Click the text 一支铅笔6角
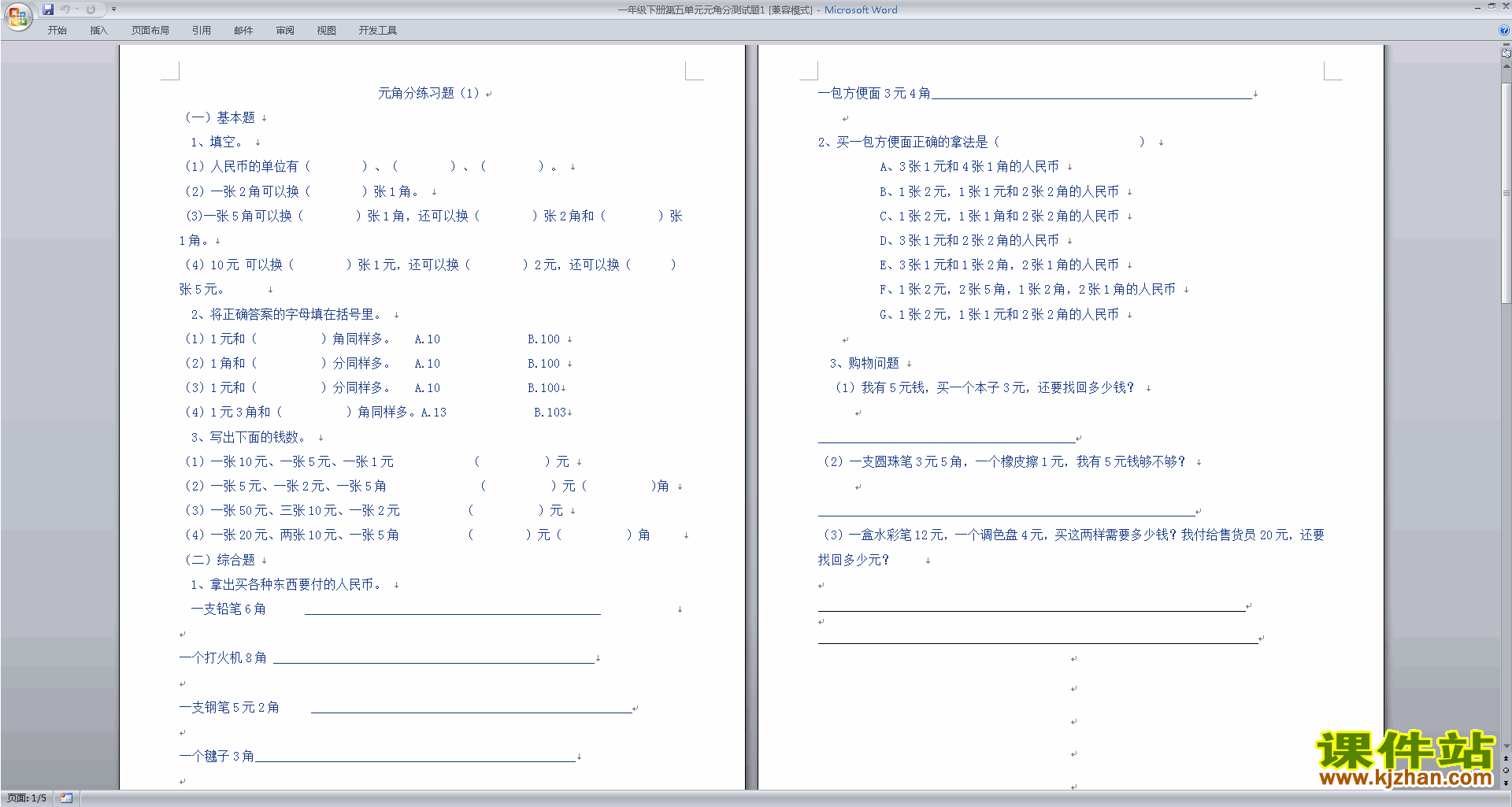The image size is (1512, 807). click(x=228, y=609)
